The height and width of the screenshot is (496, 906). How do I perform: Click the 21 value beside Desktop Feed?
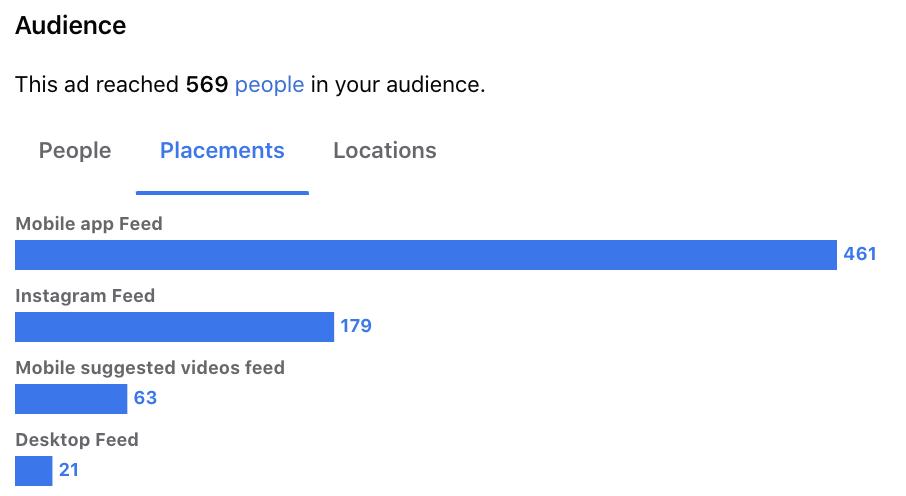click(x=69, y=470)
